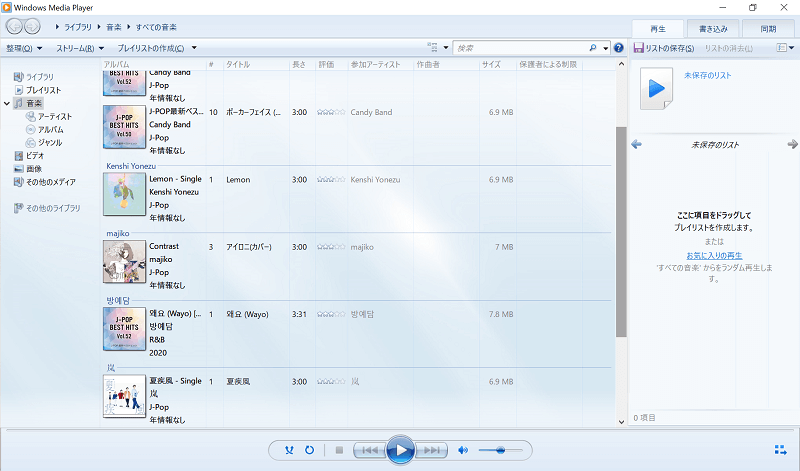The height and width of the screenshot is (471, 800).
Task: Open the search options dropdown arrow
Action: coord(606,48)
